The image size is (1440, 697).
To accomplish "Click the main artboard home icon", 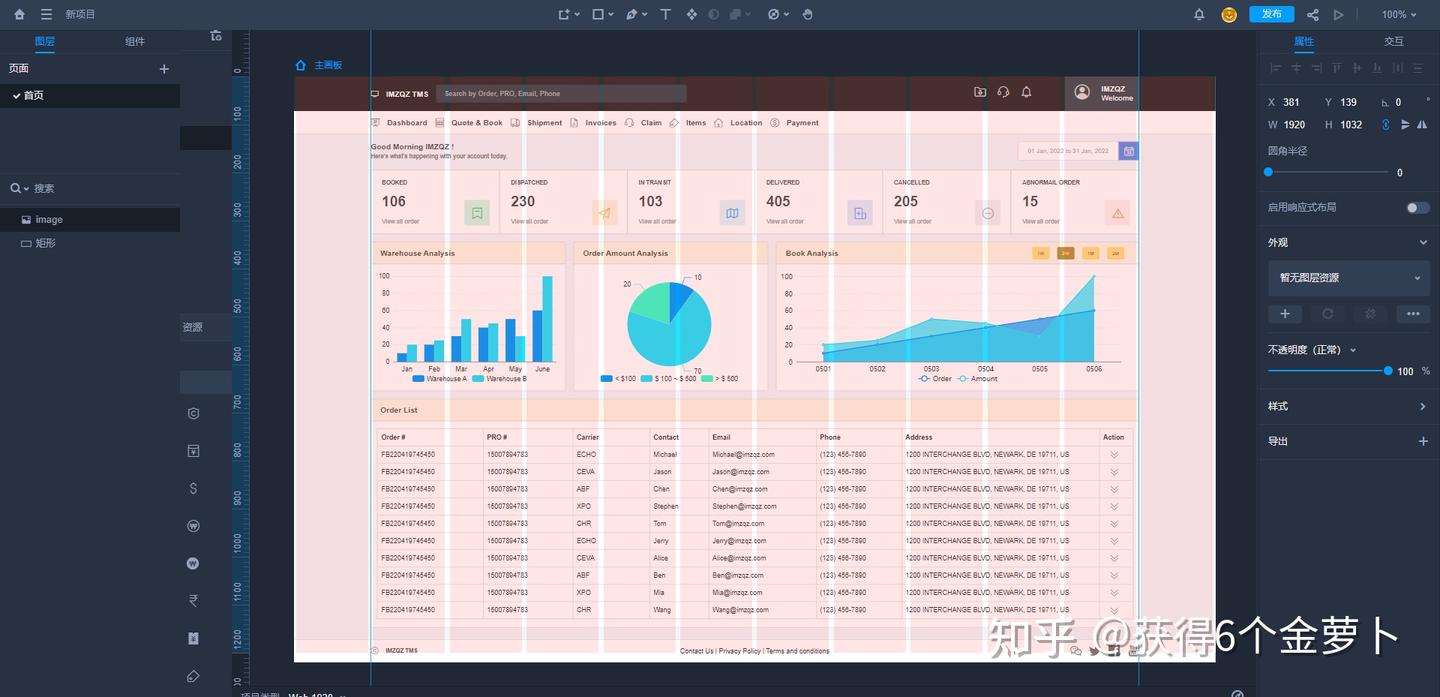I will [x=301, y=65].
